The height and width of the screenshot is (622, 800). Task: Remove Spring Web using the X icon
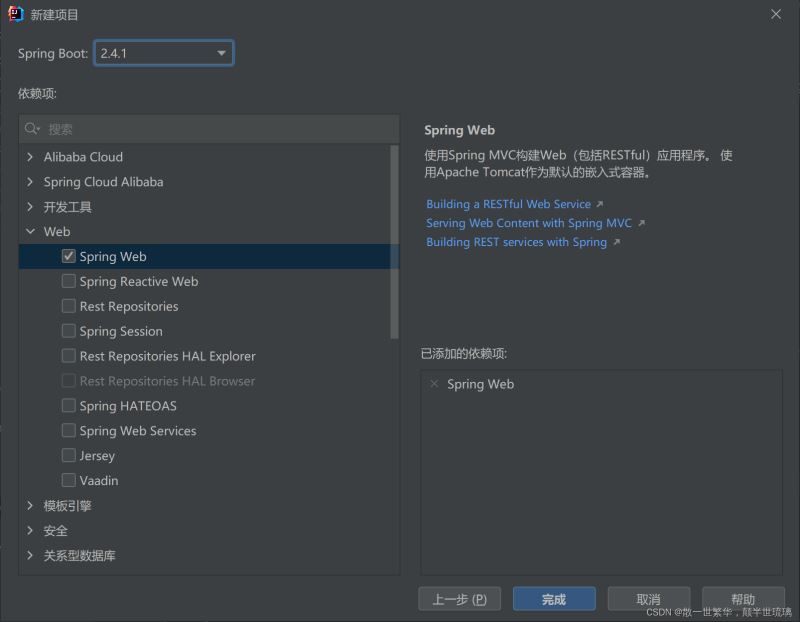433,384
